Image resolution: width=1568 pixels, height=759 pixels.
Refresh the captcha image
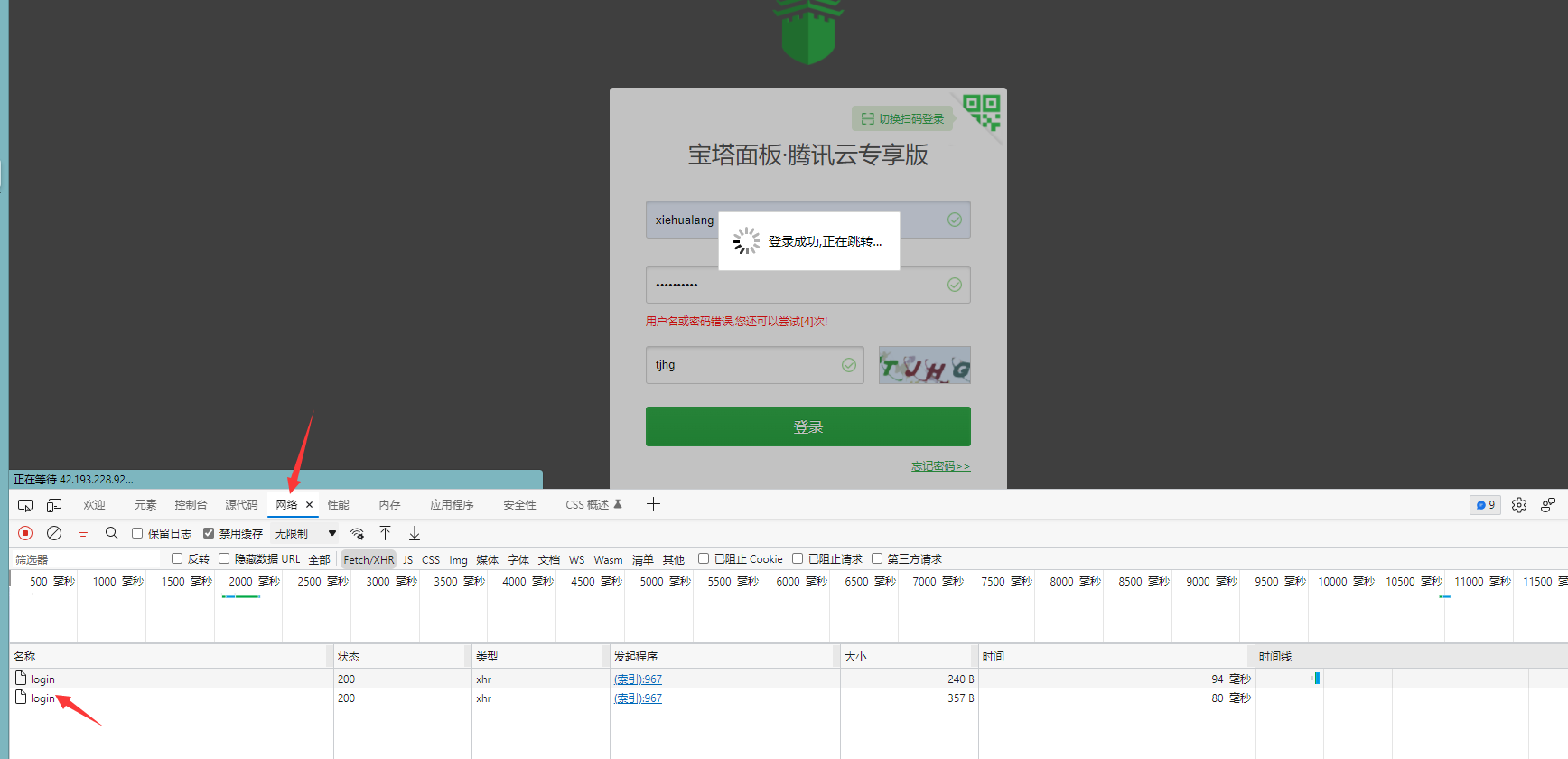point(925,365)
